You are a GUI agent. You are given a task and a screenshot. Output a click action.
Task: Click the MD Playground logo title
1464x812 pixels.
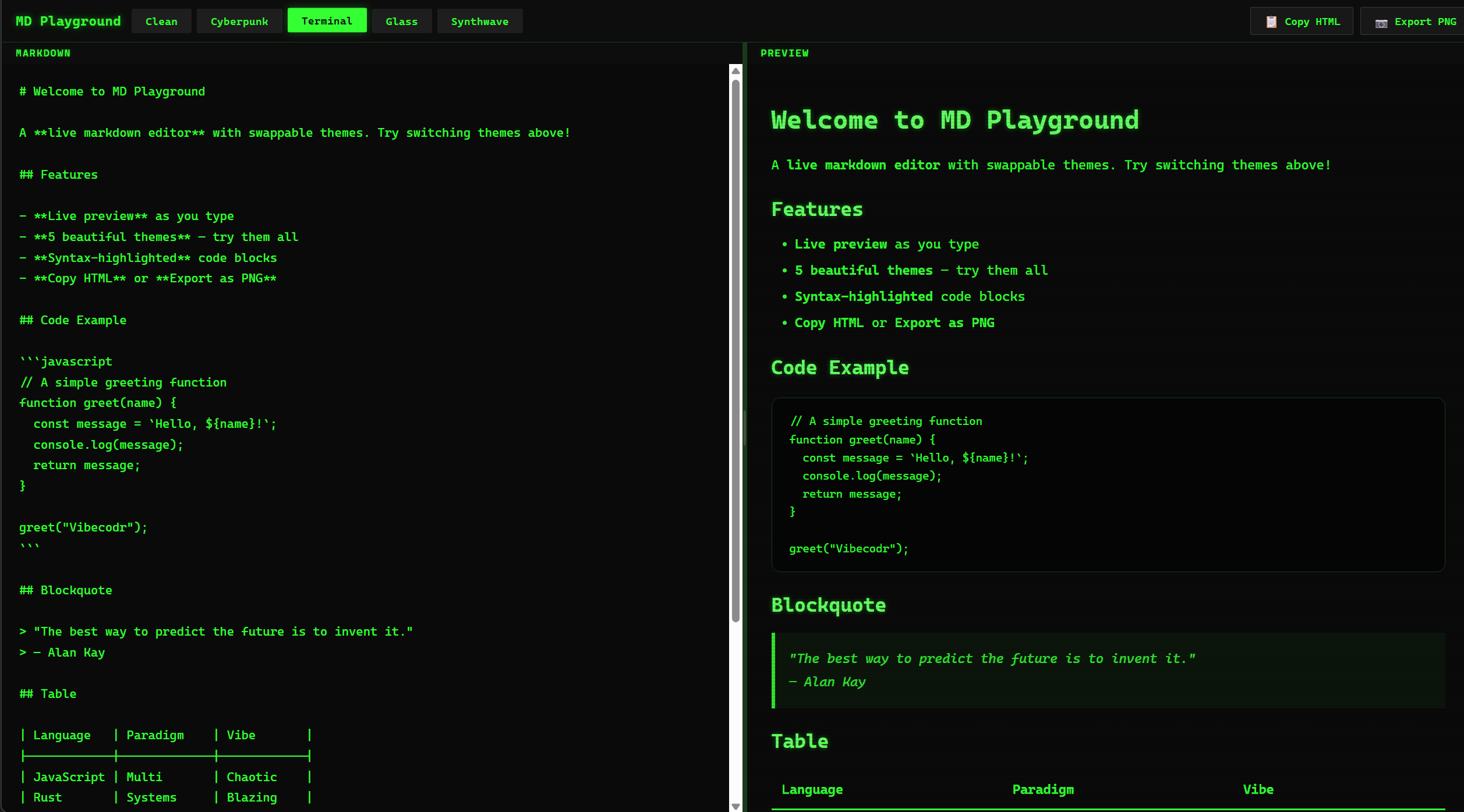pyautogui.click(x=68, y=21)
